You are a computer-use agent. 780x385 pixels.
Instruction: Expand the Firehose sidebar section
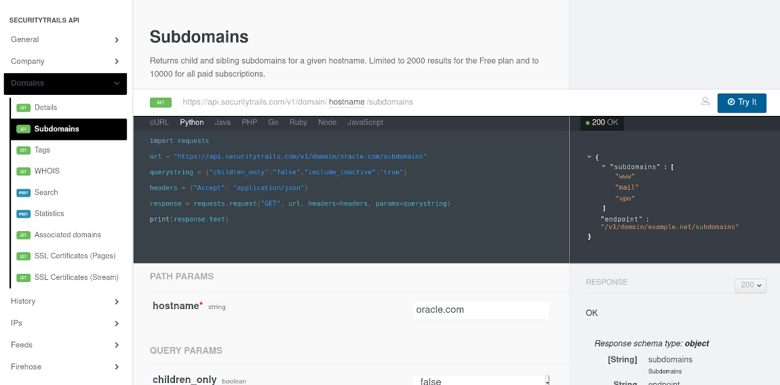[65, 367]
